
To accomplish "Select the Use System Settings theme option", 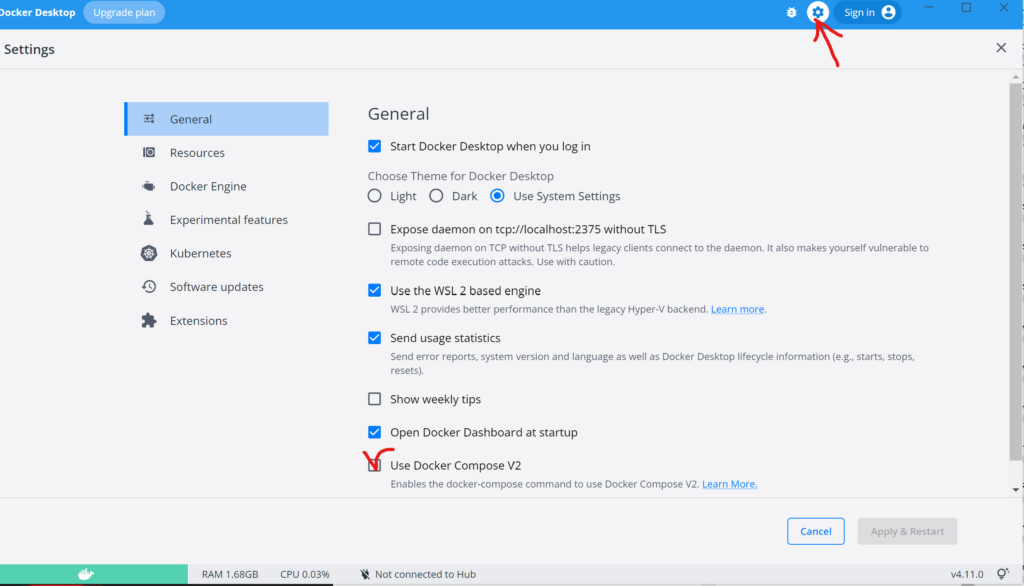I will pos(498,196).
